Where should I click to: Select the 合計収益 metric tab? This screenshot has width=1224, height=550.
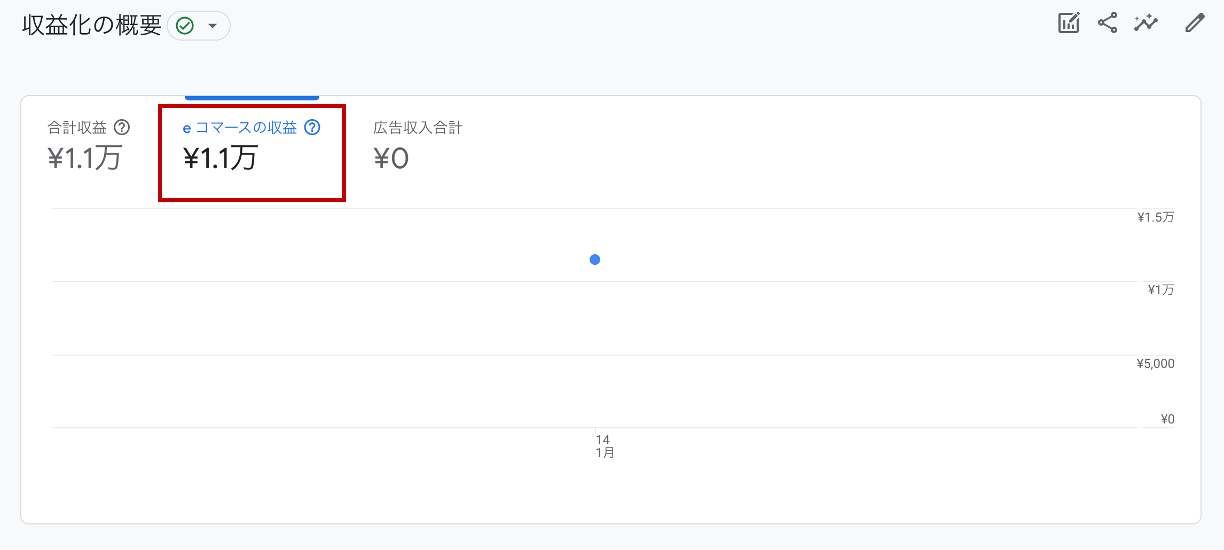pyautogui.click(x=89, y=146)
